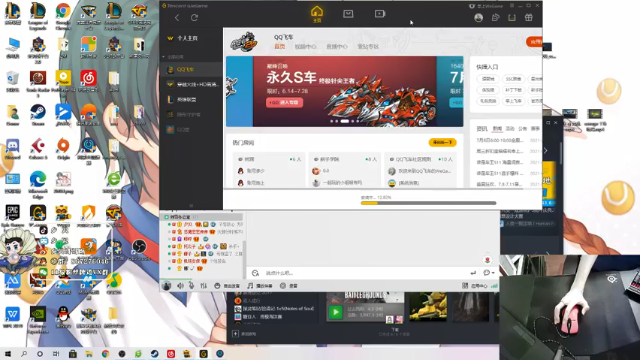Select Steam desktop icon
640x360 pixels.
38,114
